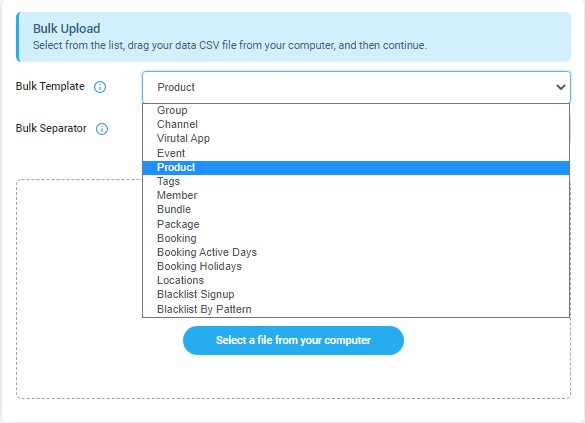Choose Channel in the dropdown list
The height and width of the screenshot is (423, 585).
[x=356, y=124]
